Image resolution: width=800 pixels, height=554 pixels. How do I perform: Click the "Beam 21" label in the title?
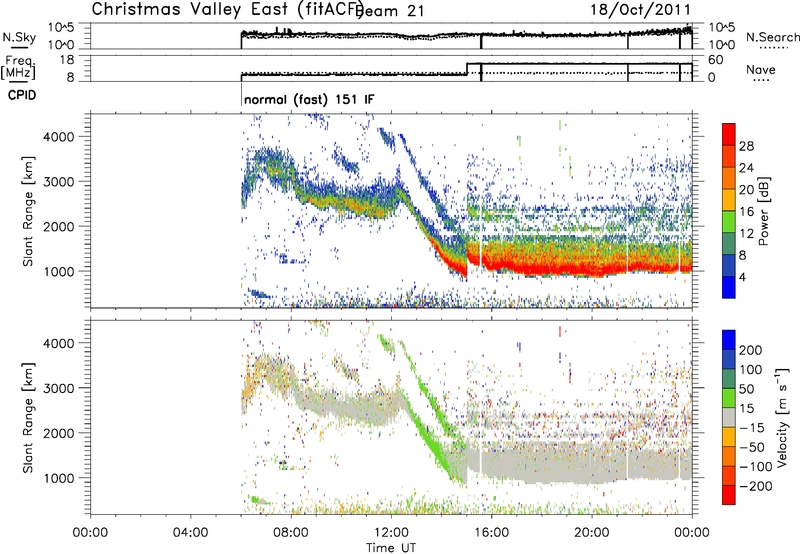click(390, 11)
